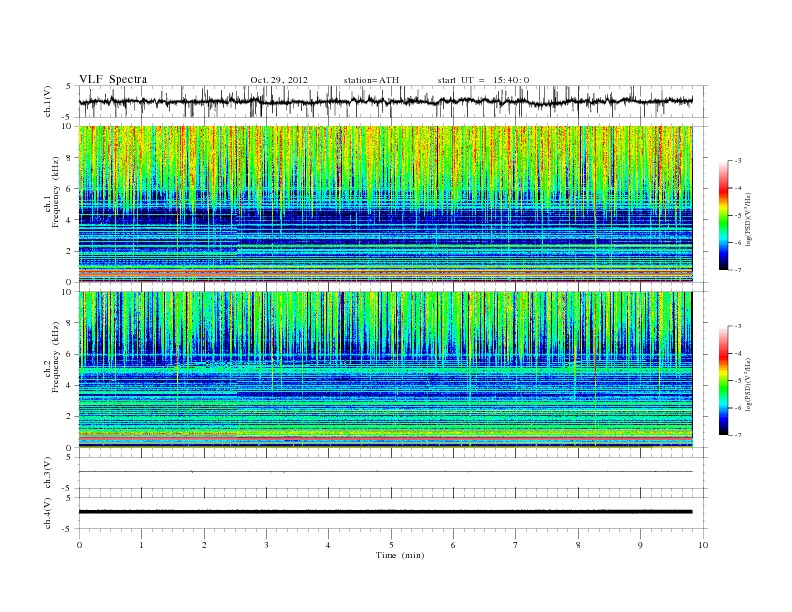
Task: Click the 'start UT = 15:40:0' label
Action: 483,80
